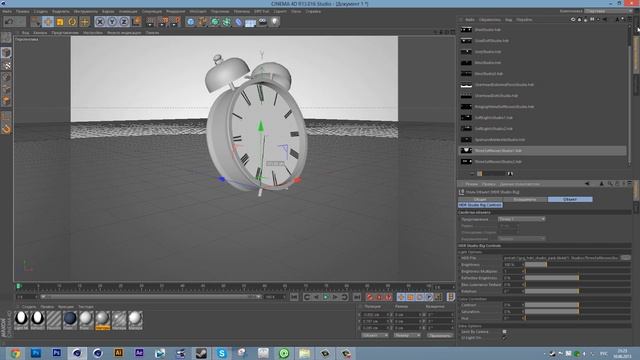The width and height of the screenshot is (640, 360).
Task: Activate the Move tool in the top toolbar
Action: (x=48, y=22)
